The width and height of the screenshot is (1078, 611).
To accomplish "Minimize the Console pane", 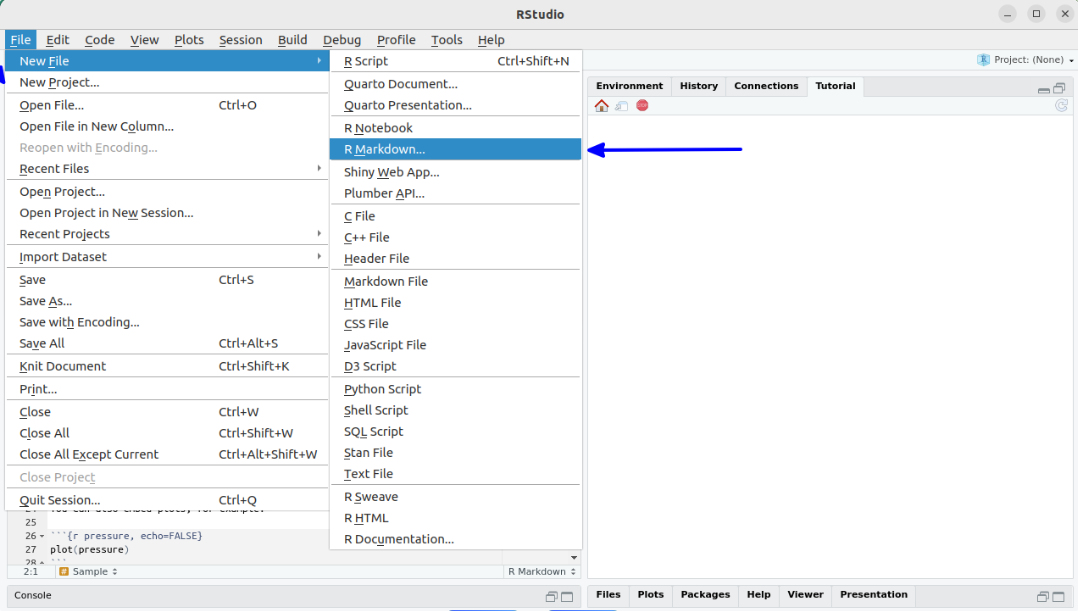I will (551, 597).
